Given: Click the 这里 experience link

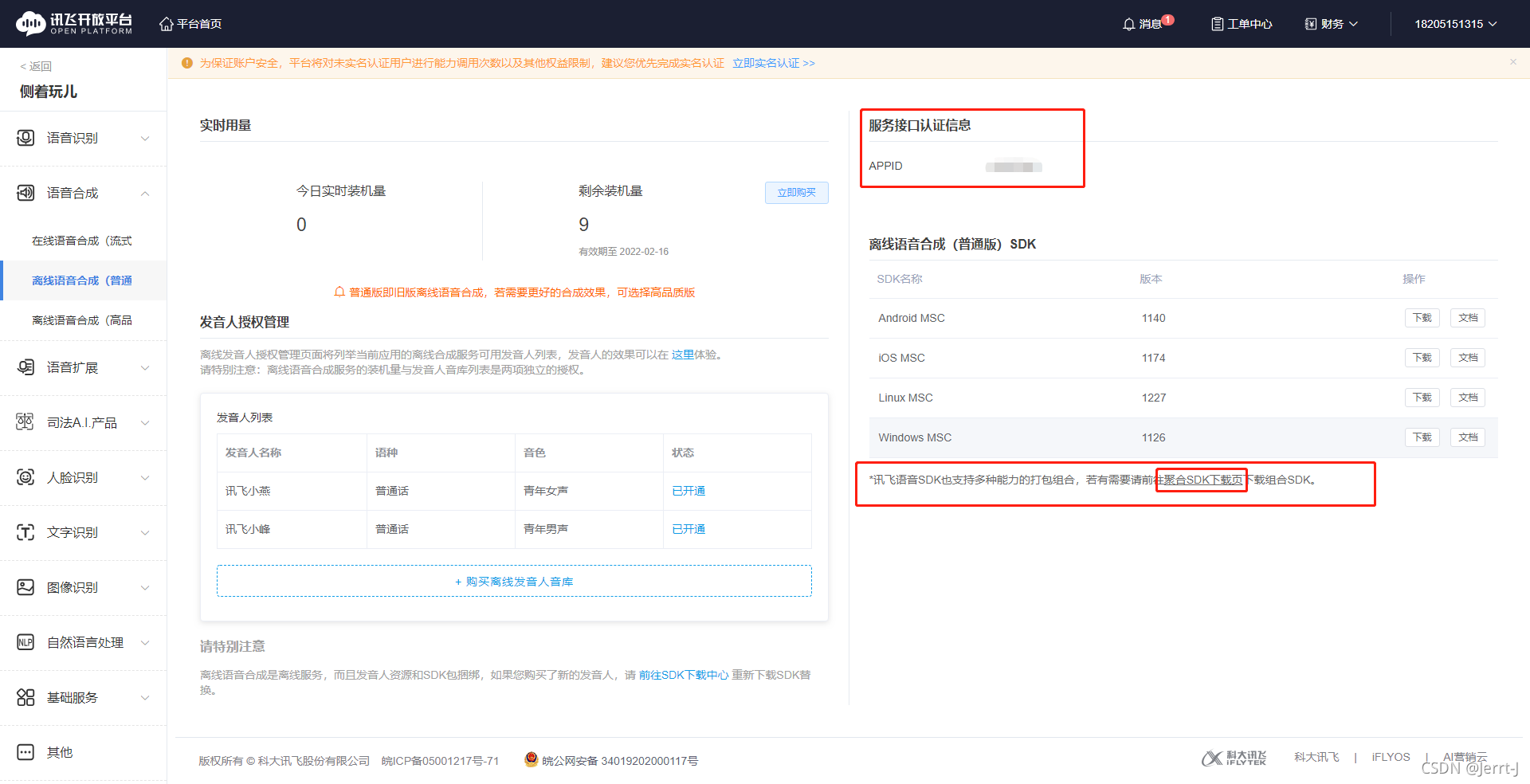Looking at the screenshot, I should (683, 355).
